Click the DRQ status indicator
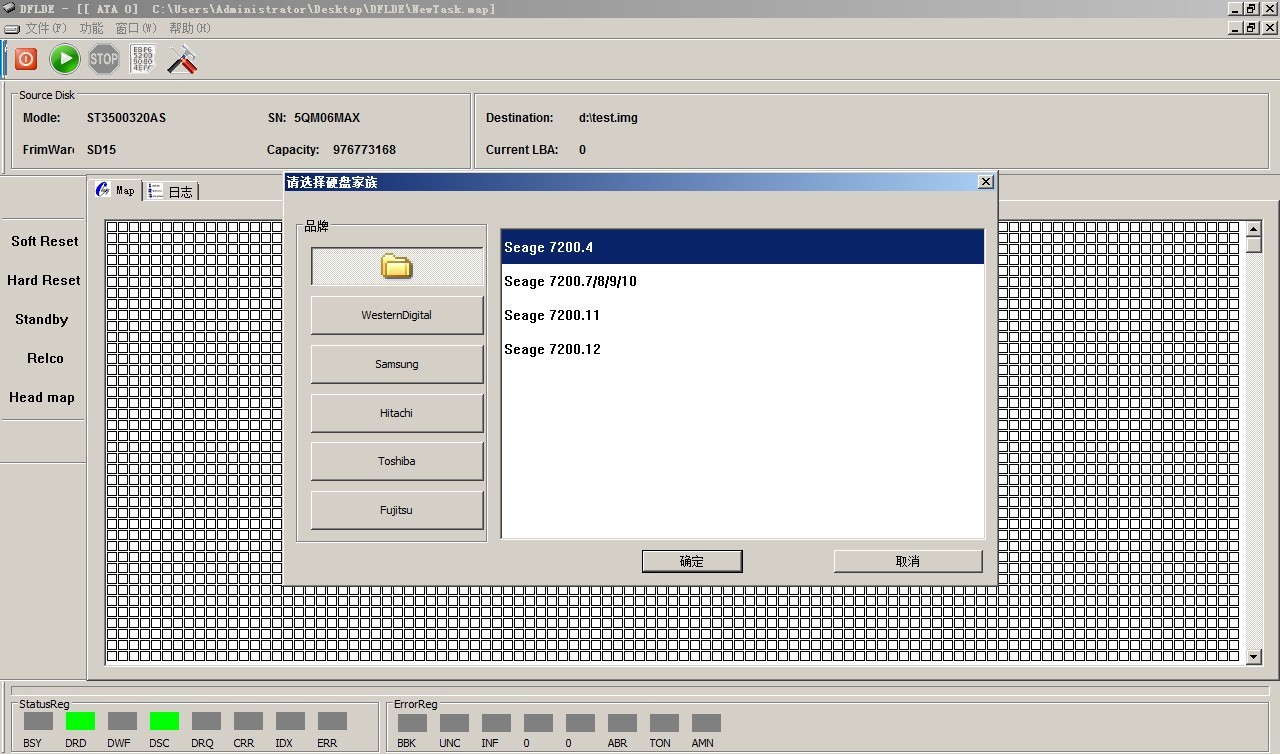 [206, 721]
